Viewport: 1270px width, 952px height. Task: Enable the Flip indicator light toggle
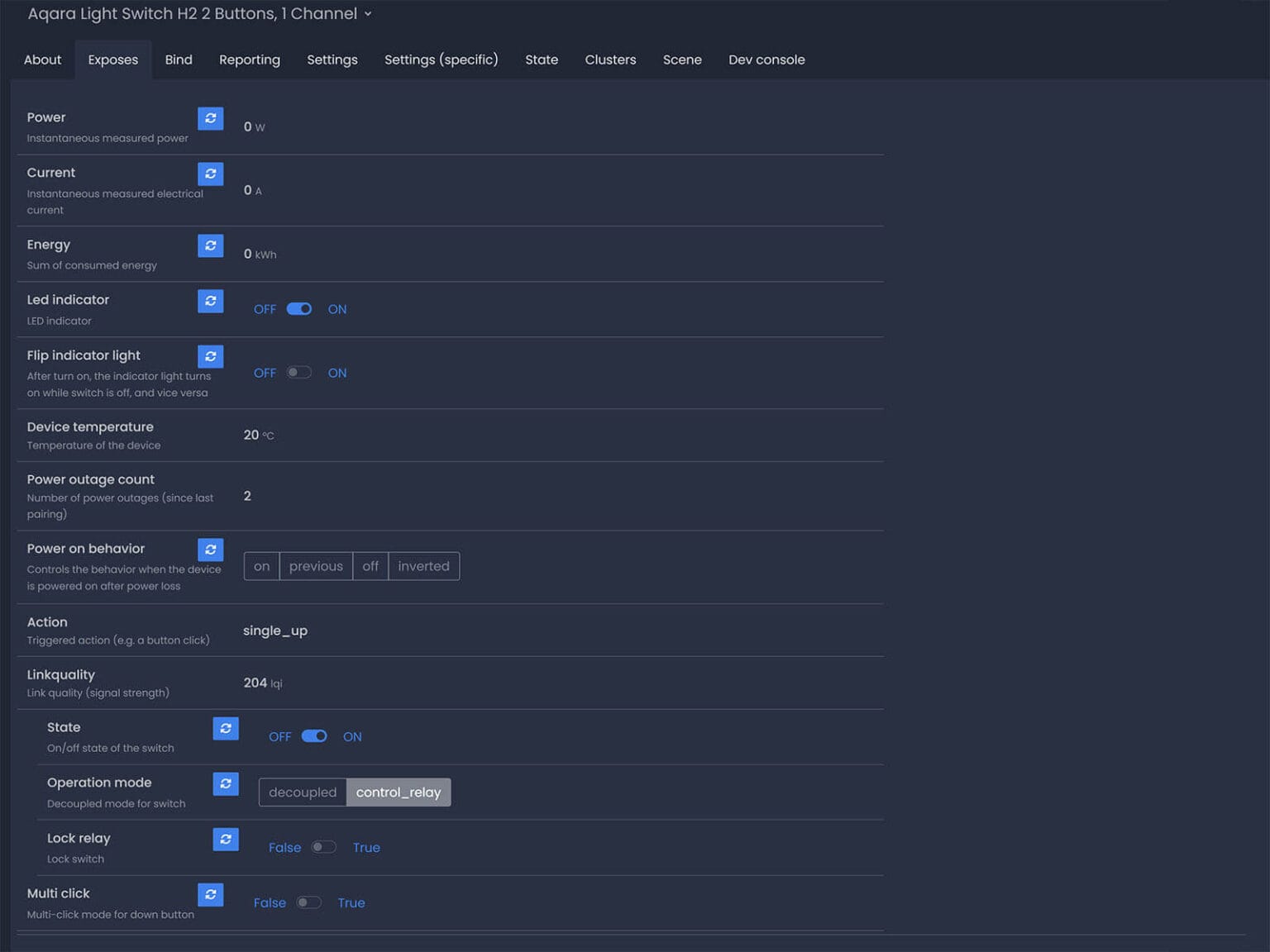(x=298, y=373)
